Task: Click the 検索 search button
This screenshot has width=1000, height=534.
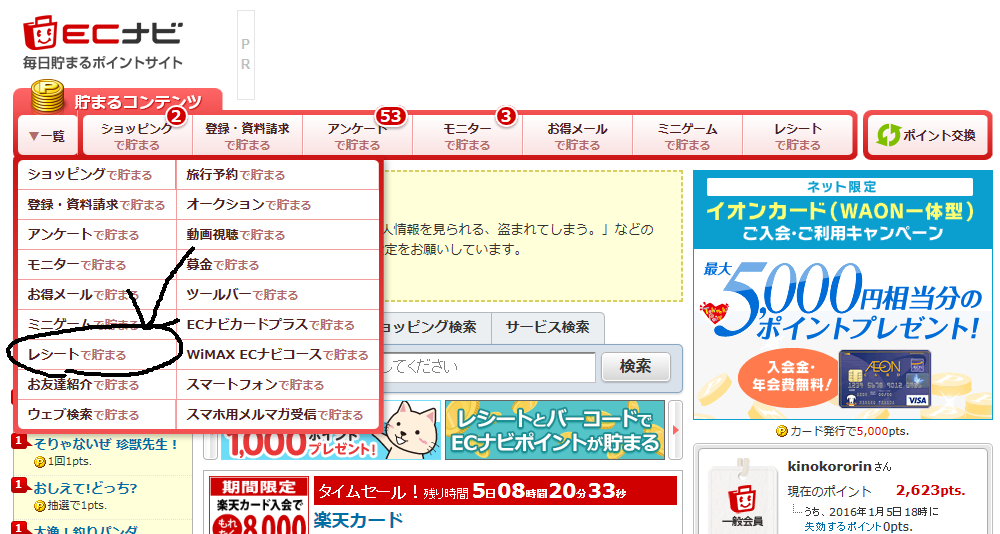Action: click(x=636, y=367)
